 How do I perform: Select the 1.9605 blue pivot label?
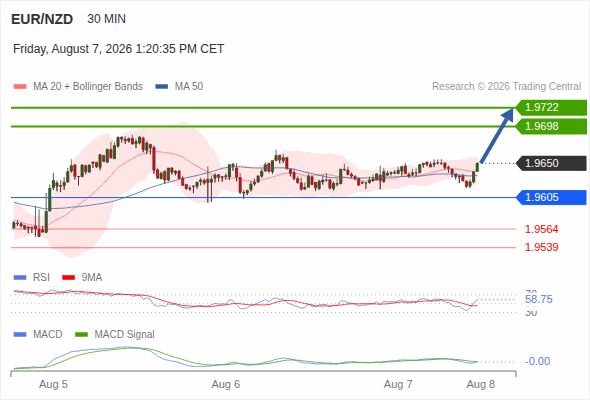(551, 197)
